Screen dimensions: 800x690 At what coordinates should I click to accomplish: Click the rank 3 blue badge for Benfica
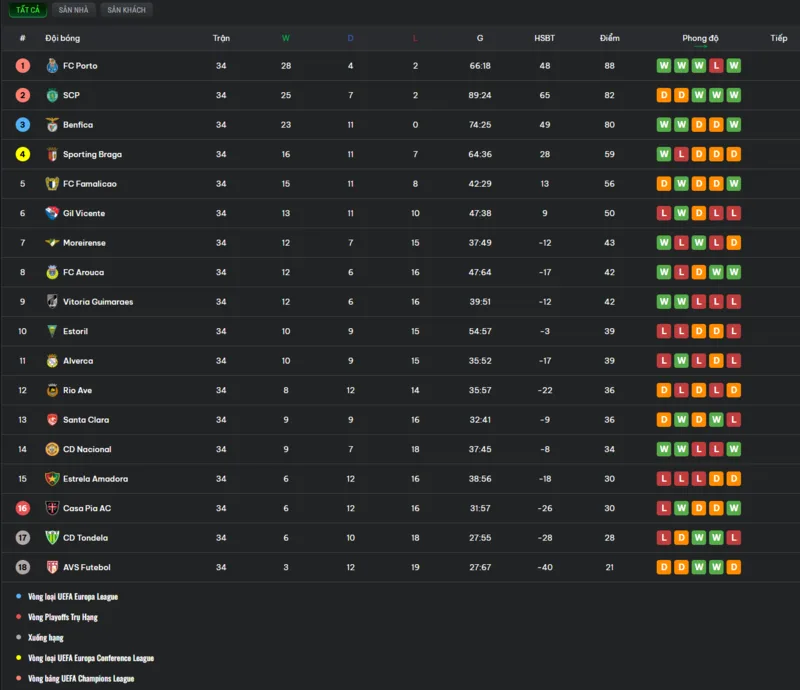tap(22, 125)
